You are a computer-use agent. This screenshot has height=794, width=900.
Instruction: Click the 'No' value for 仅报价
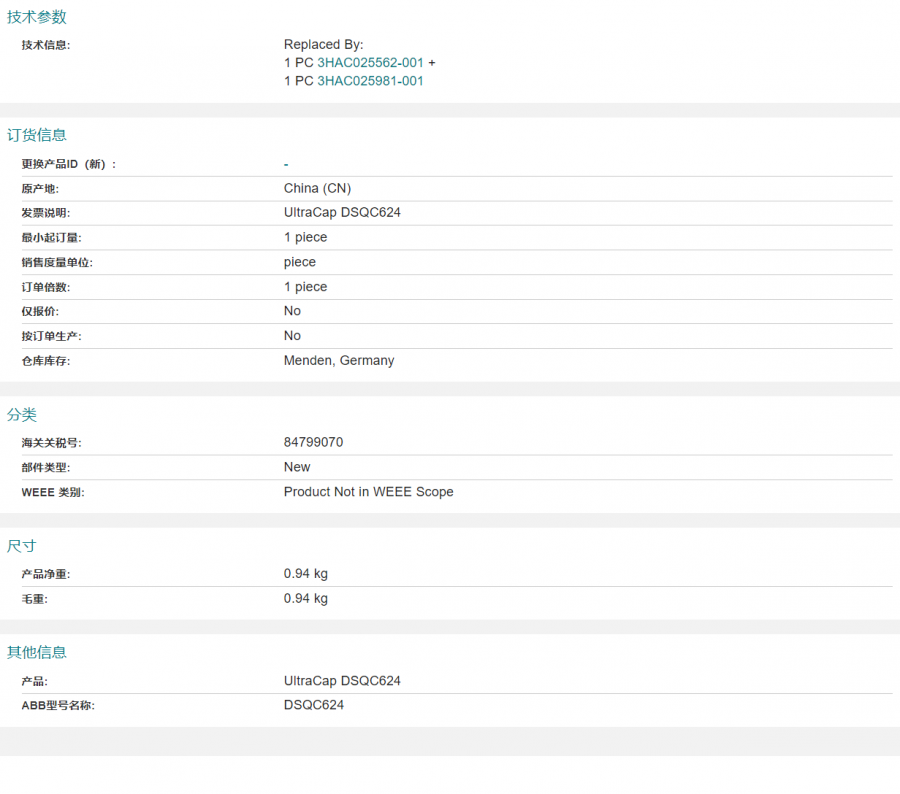click(292, 311)
